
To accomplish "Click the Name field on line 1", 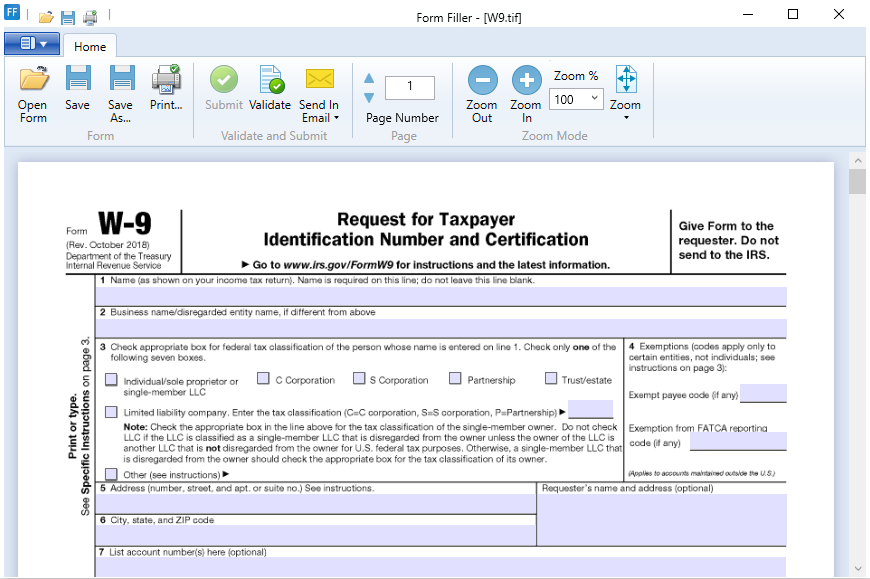I will point(440,297).
